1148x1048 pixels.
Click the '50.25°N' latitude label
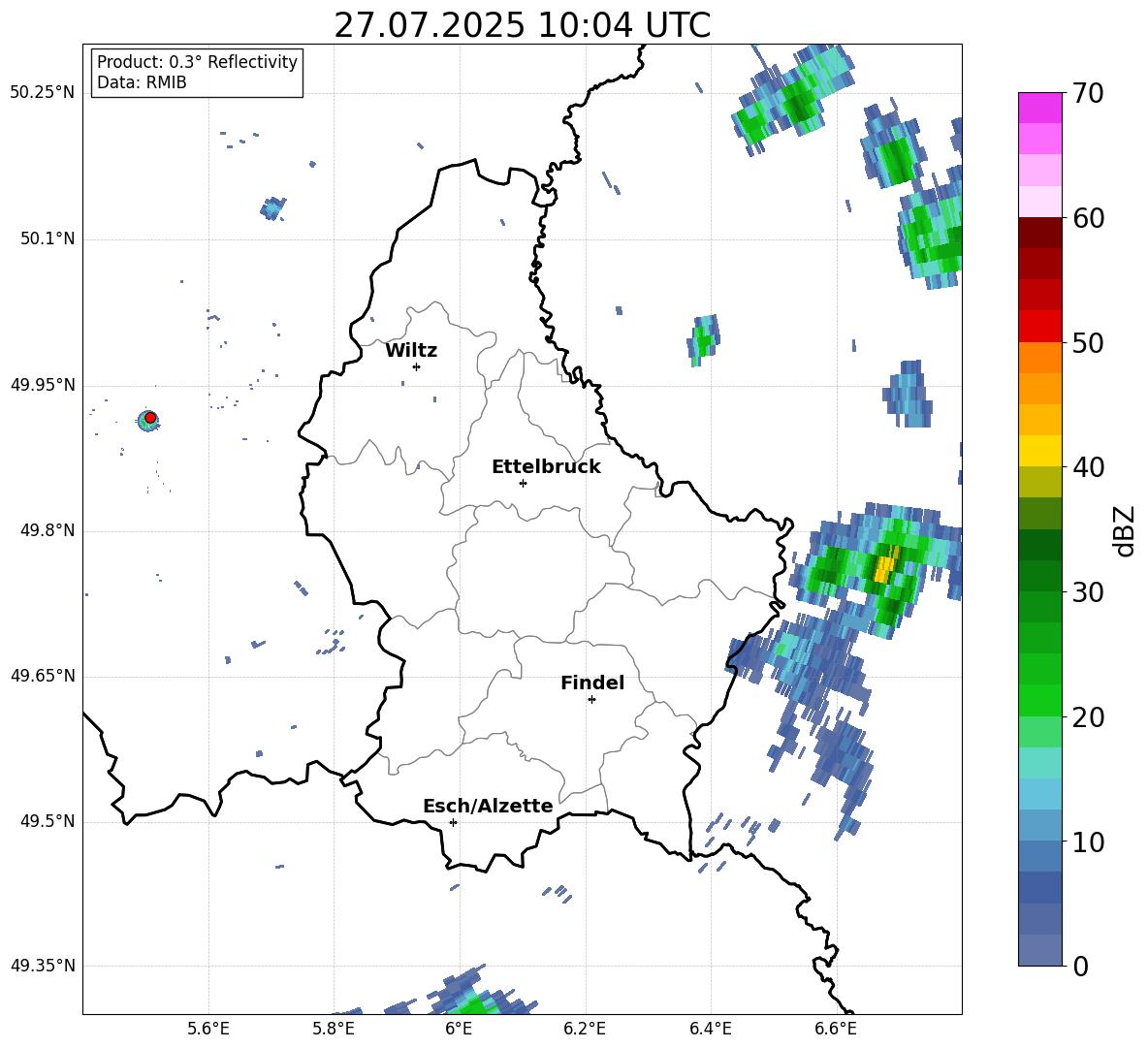point(43,93)
